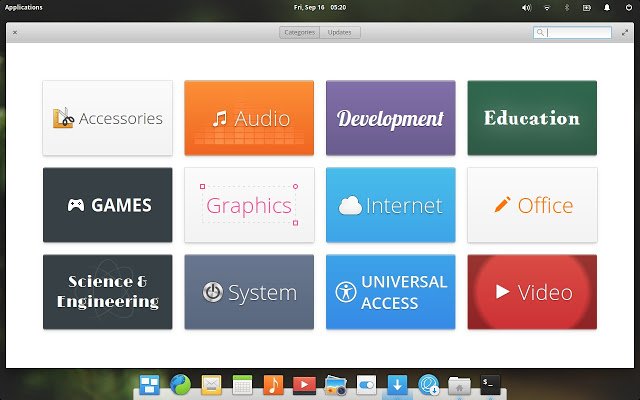Switch to the Categories tab

pyautogui.click(x=300, y=32)
